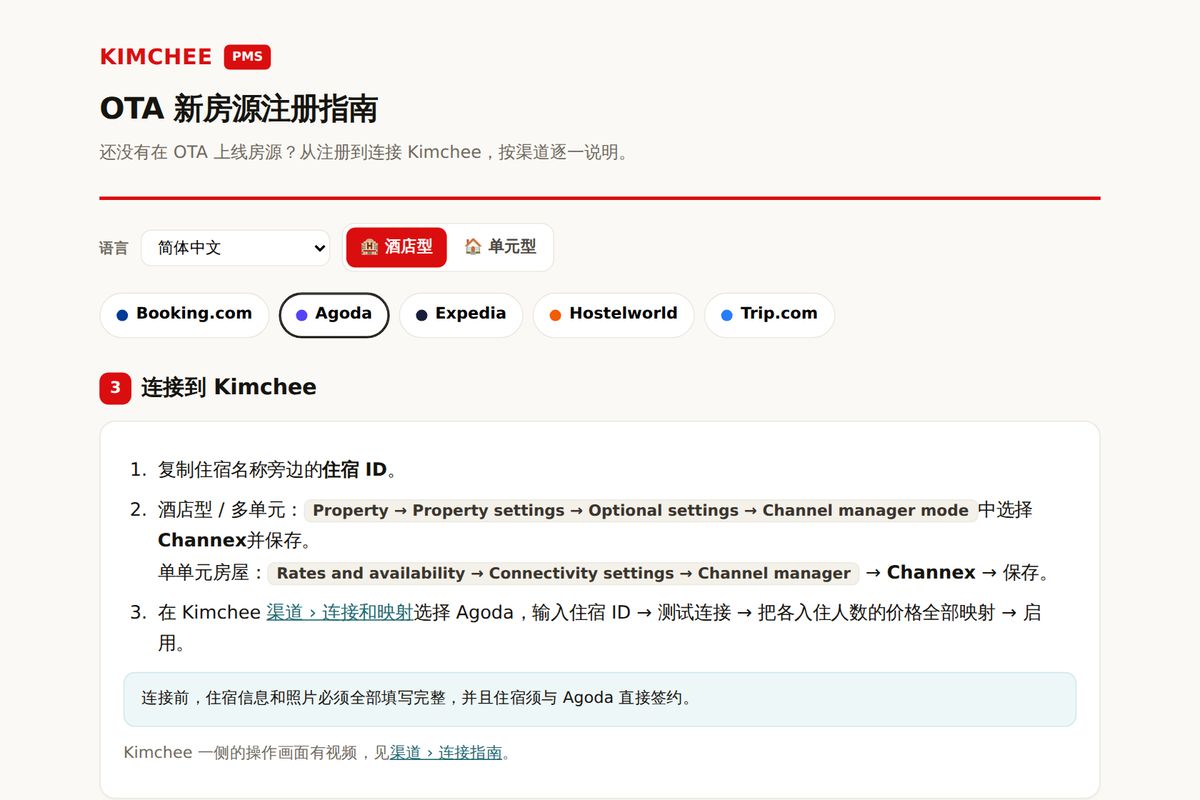
Task: Click the 连接到 Kimchee section heading
Action: tap(228, 388)
